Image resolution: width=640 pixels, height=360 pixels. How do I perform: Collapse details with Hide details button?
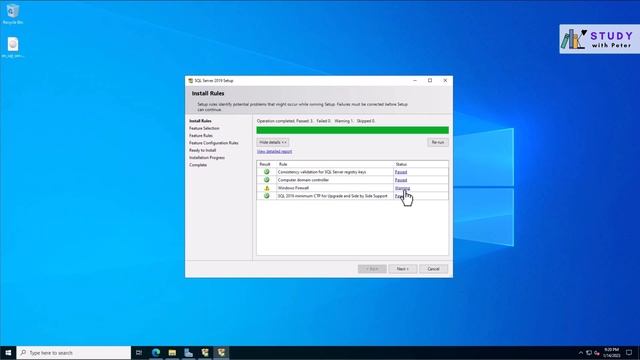[x=273, y=142]
